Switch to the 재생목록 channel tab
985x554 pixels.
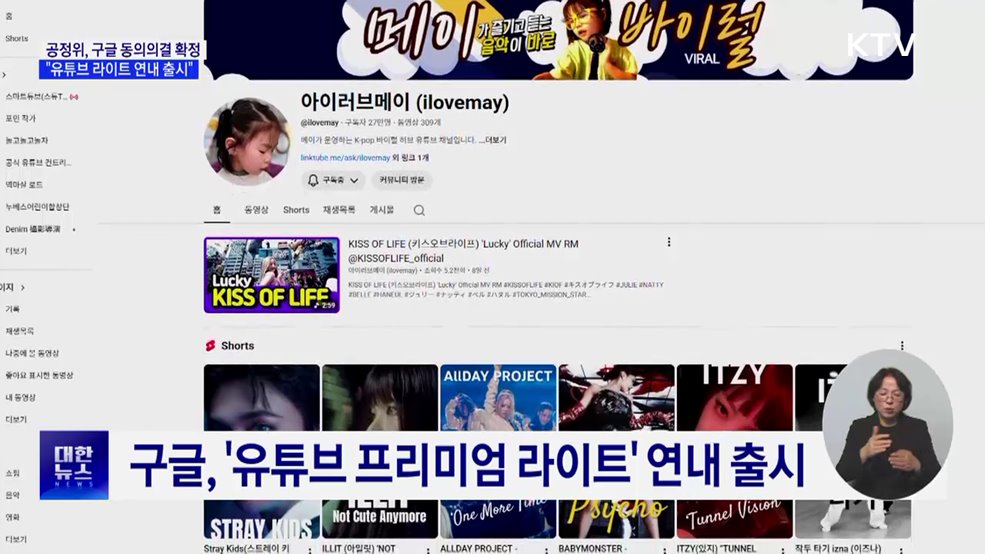(x=339, y=210)
